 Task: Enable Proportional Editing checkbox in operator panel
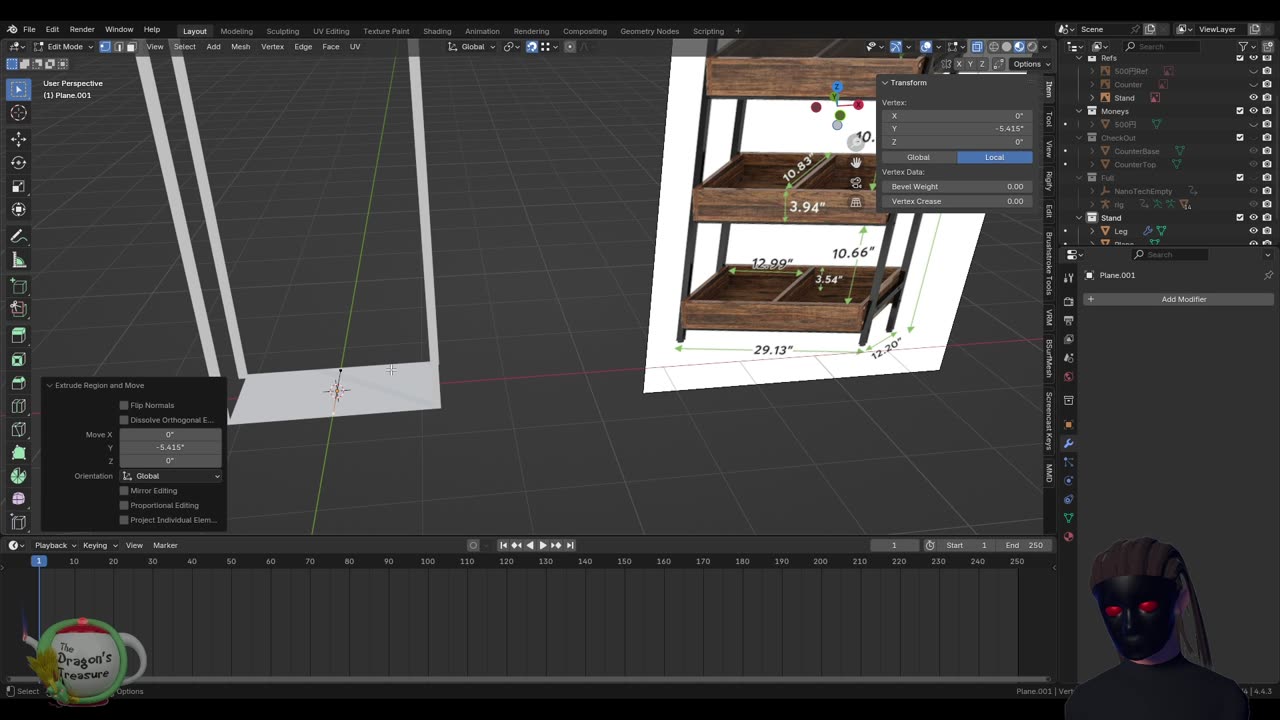tap(124, 505)
